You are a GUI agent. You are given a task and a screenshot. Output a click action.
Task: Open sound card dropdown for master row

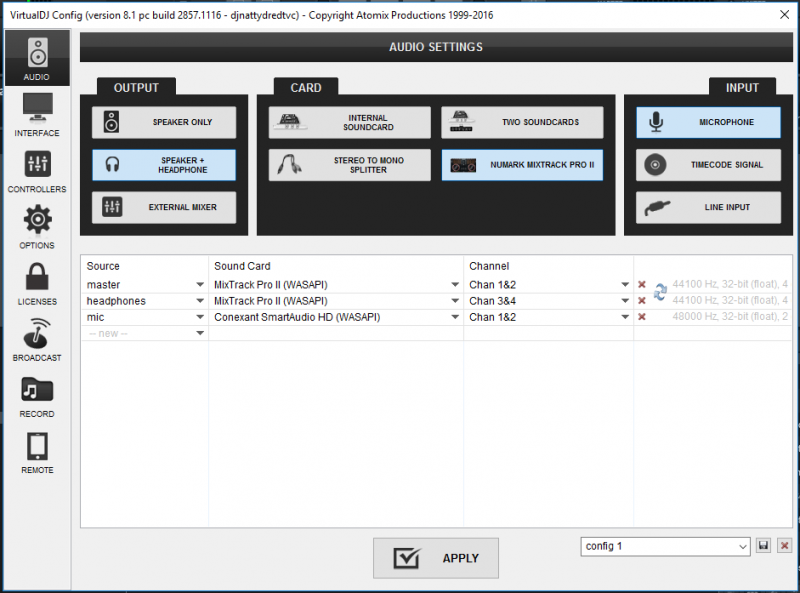click(x=455, y=285)
